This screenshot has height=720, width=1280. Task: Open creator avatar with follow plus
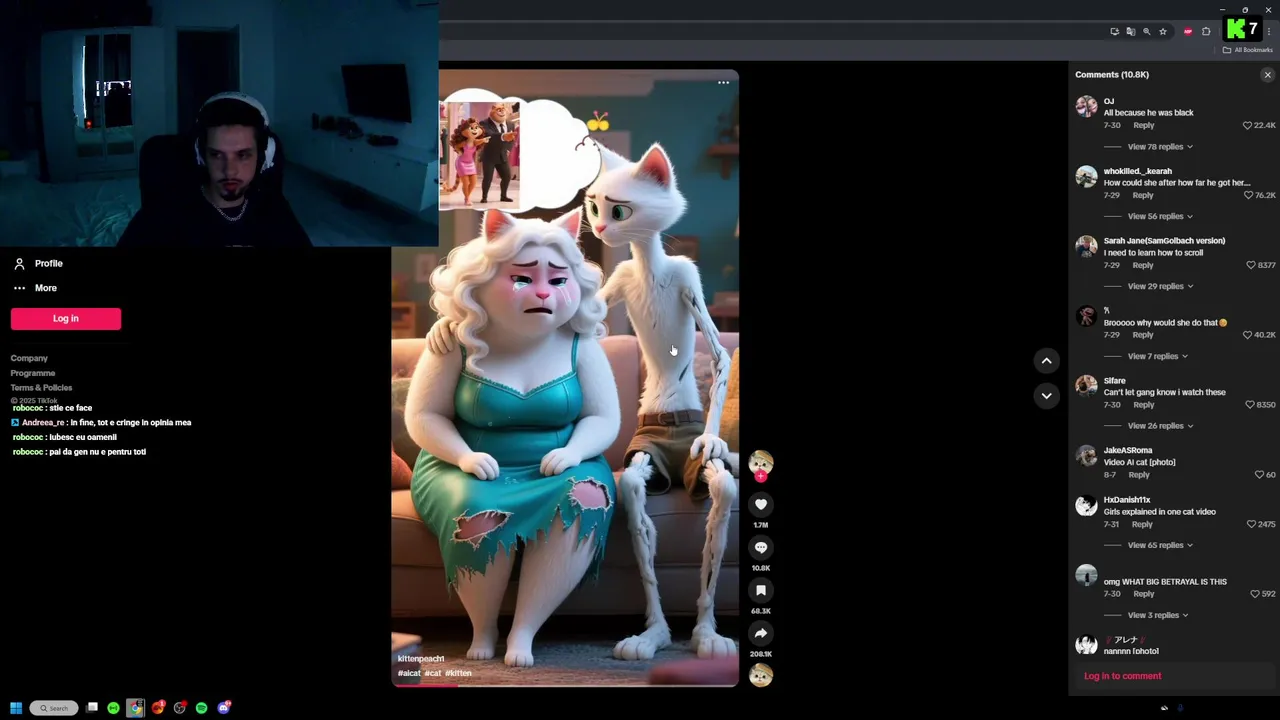[761, 464]
